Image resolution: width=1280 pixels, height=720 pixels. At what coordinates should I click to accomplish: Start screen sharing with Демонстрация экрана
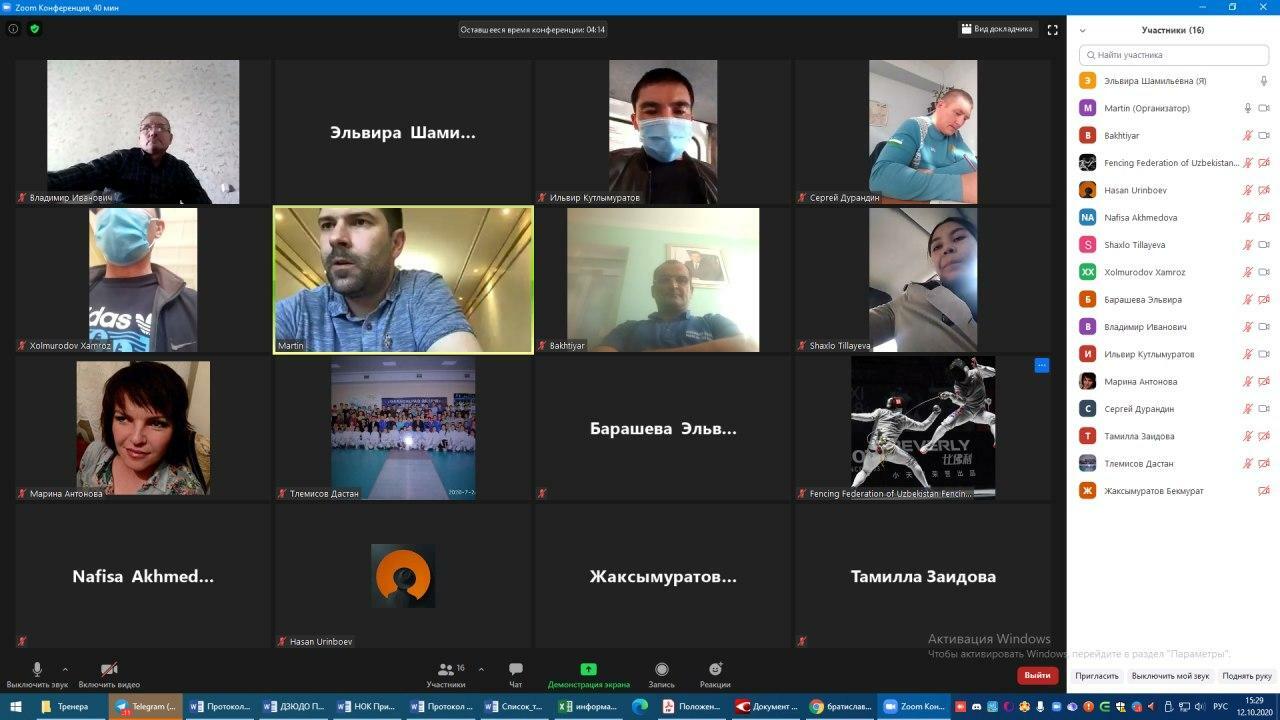coord(589,675)
